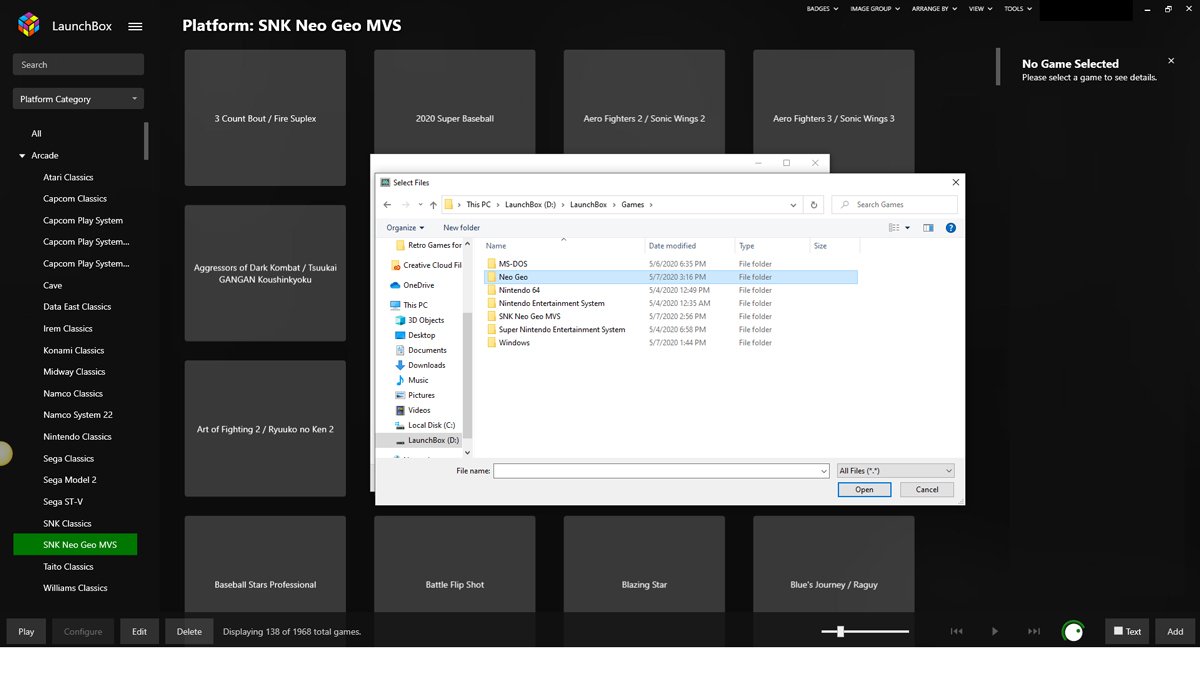Open the Tools menu
Viewport: 1200px width, 675px height.
[1017, 9]
